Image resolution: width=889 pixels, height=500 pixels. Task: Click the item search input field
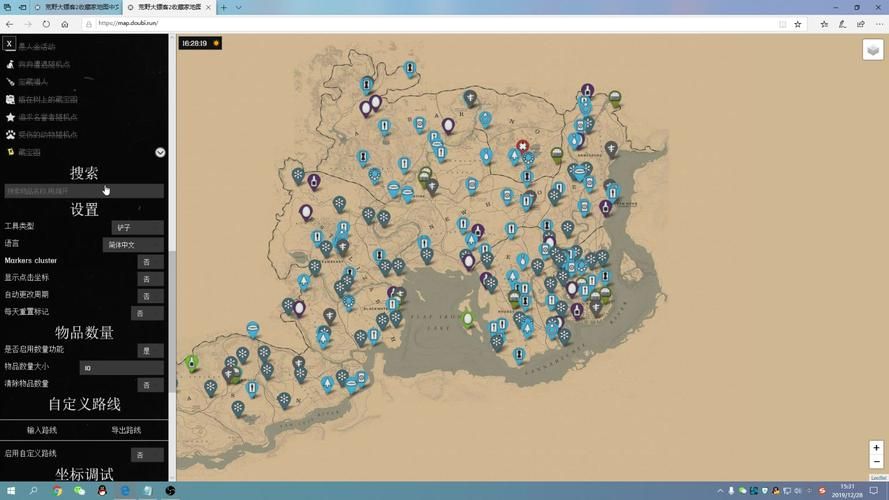(x=84, y=191)
